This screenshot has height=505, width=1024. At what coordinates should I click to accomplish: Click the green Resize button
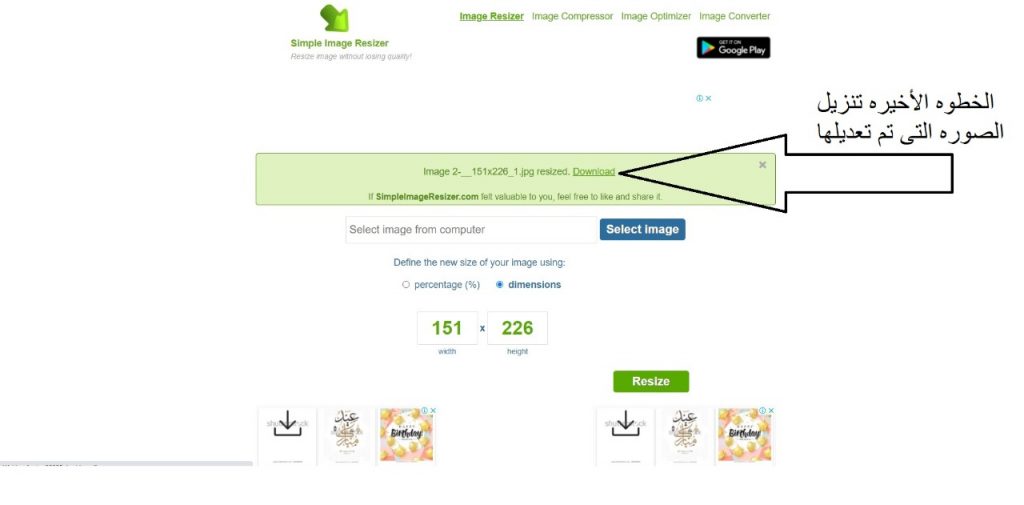(x=650, y=382)
